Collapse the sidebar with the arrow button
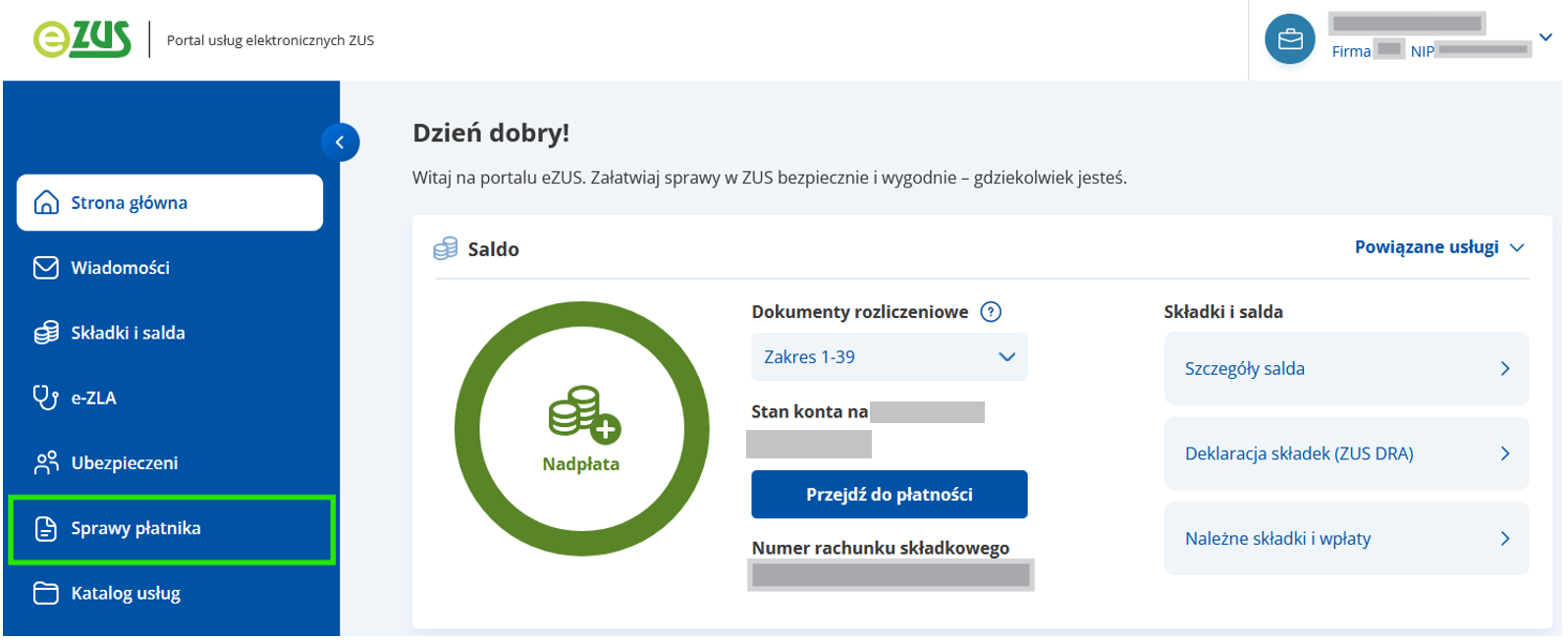Image resolution: width=1568 pixels, height=640 pixels. point(340,142)
